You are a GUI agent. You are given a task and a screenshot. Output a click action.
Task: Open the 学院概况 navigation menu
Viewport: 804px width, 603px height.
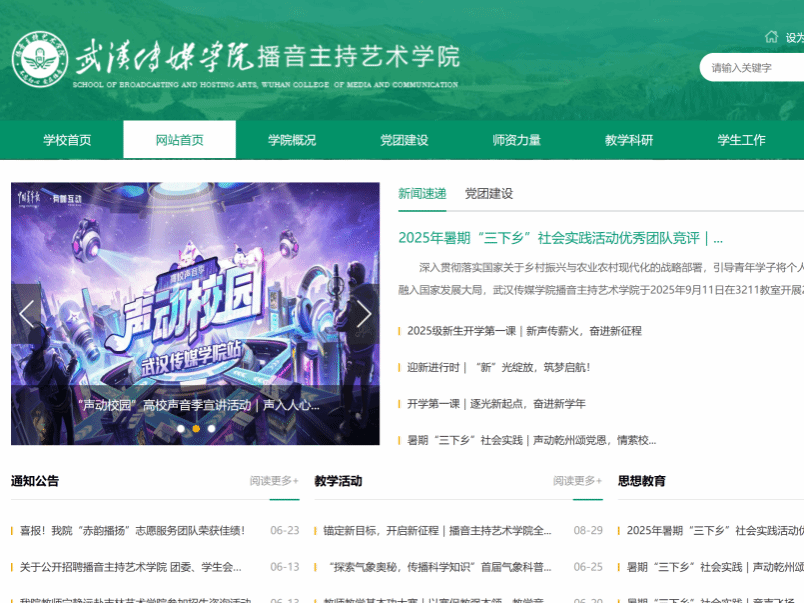tap(292, 140)
